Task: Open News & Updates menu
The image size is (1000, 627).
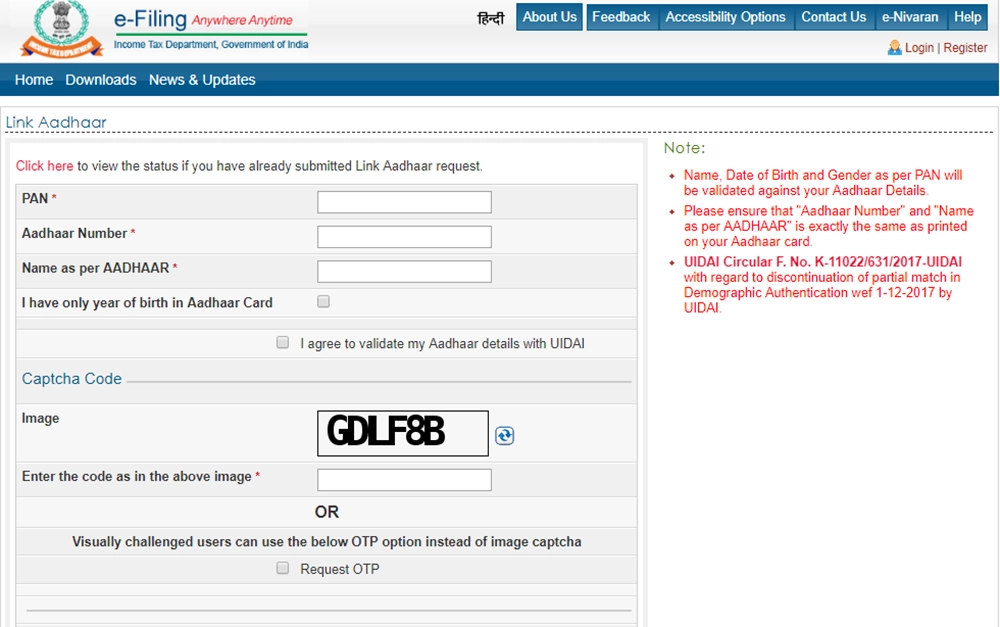Action: tap(202, 80)
